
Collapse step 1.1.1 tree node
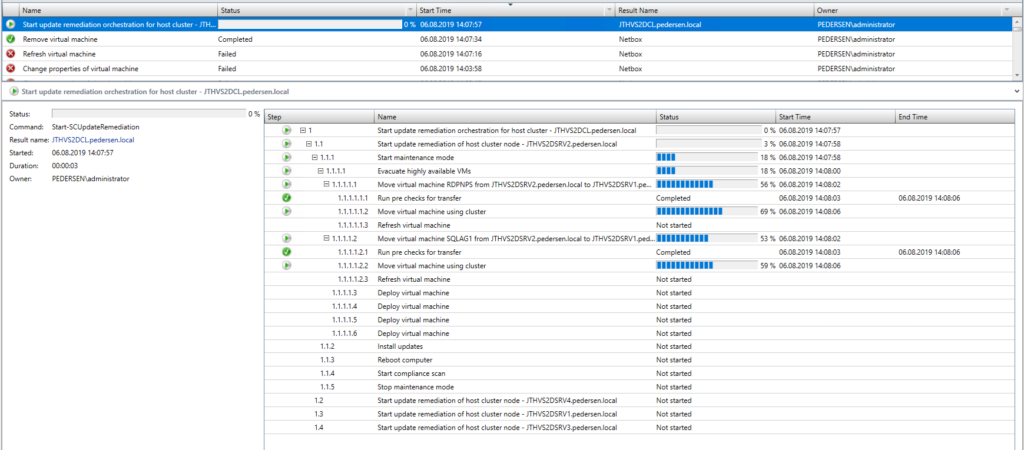point(315,157)
